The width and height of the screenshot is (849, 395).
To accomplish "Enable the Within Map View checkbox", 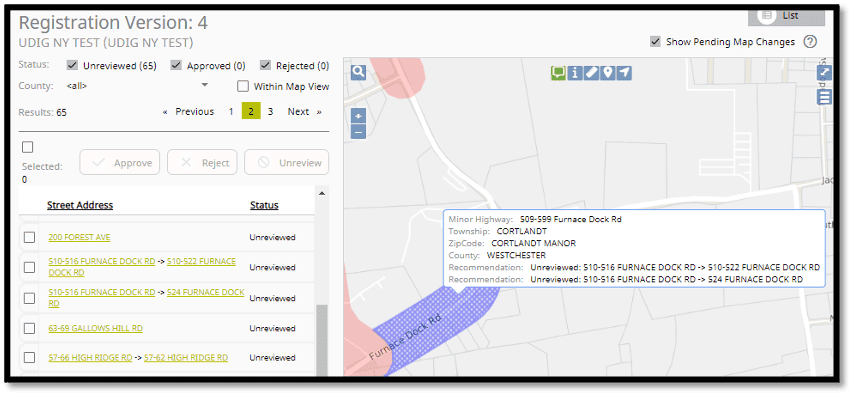I will (243, 87).
